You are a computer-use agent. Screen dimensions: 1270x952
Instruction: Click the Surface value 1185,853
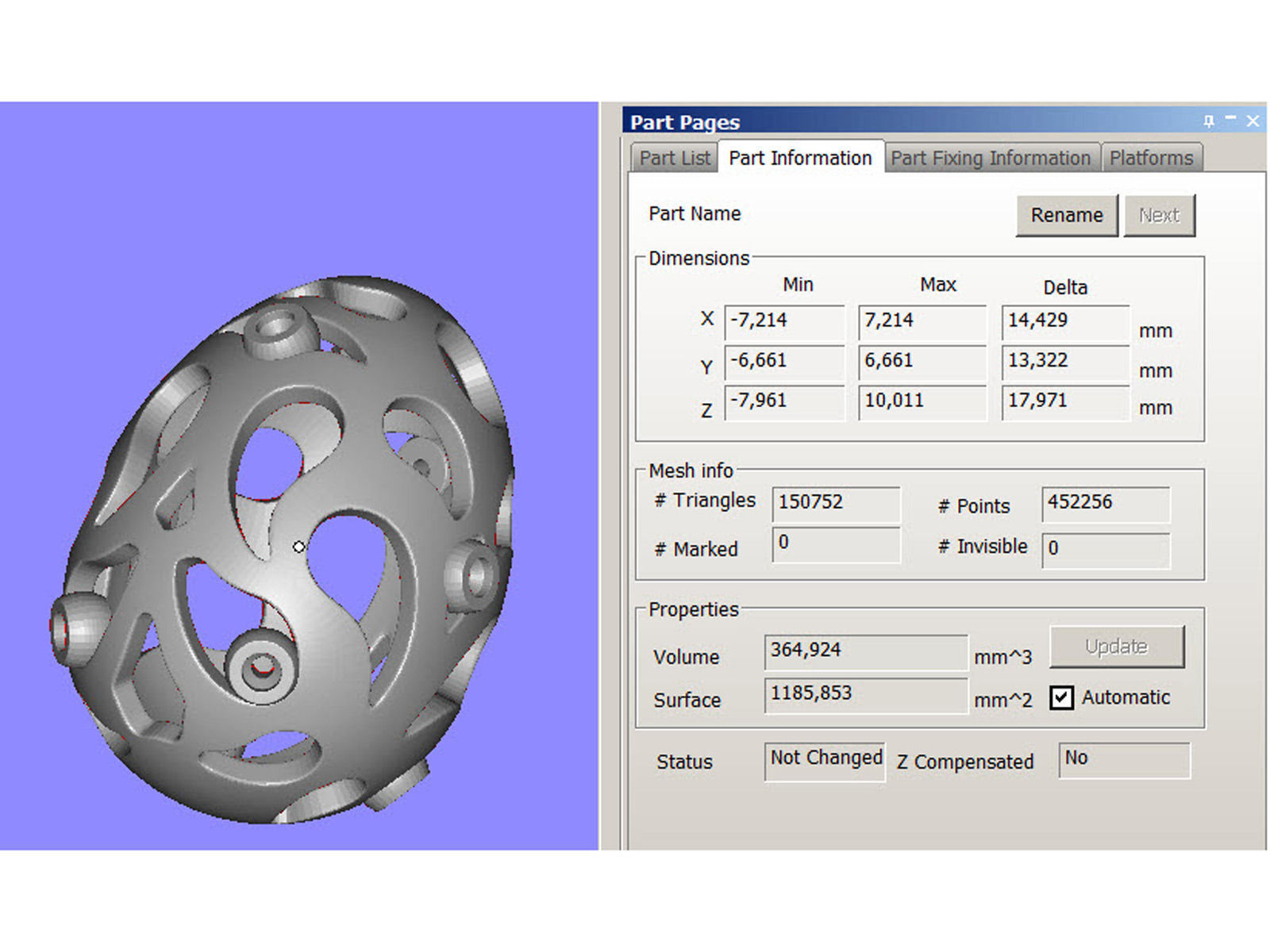866,695
